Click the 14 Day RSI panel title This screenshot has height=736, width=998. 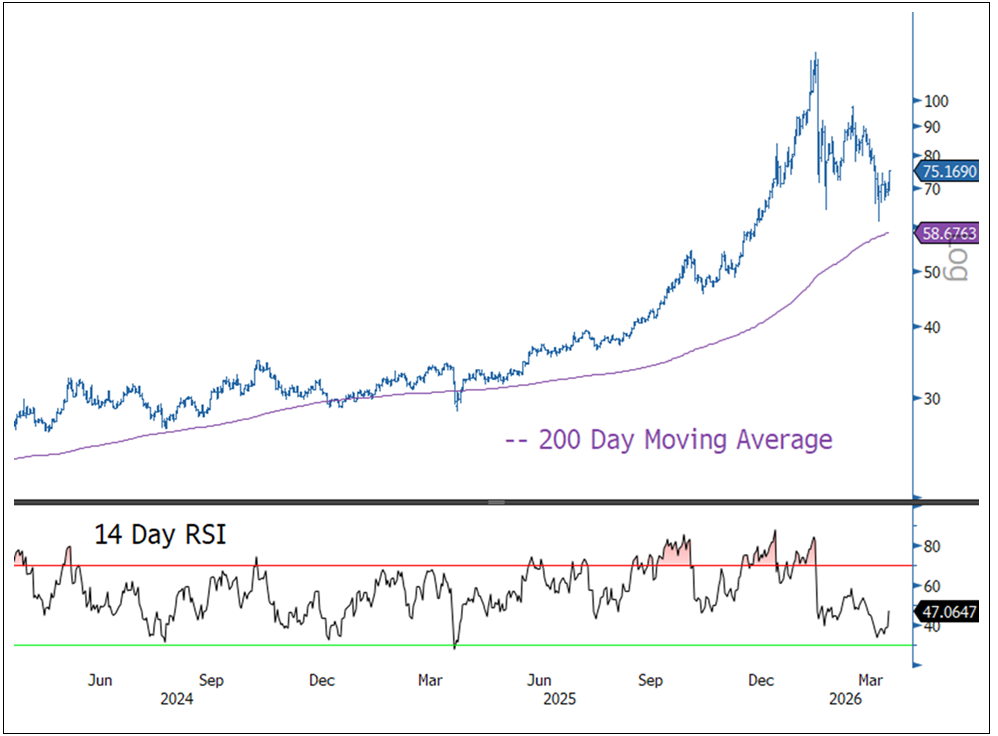(x=160, y=535)
